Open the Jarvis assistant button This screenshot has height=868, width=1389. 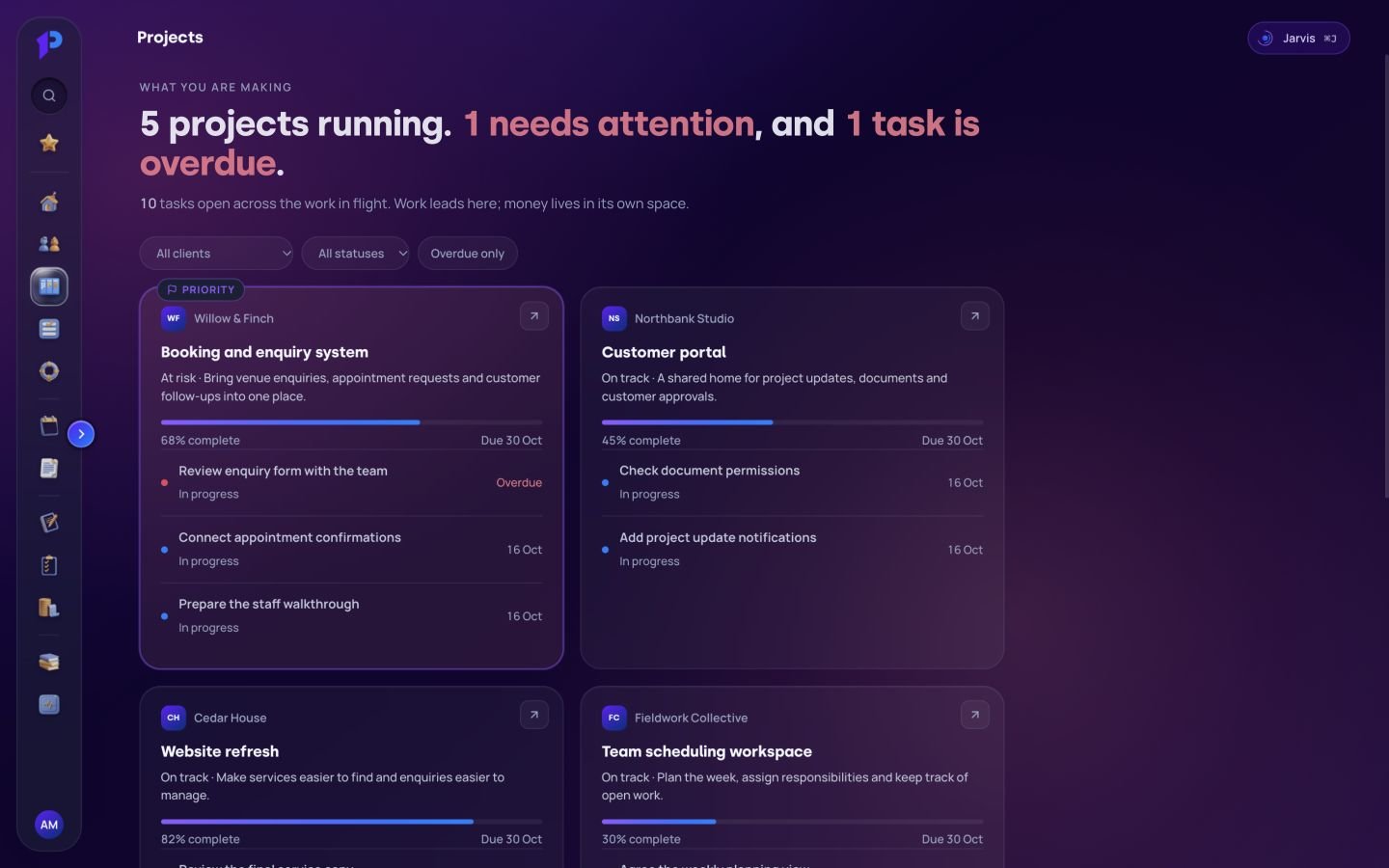click(1298, 39)
